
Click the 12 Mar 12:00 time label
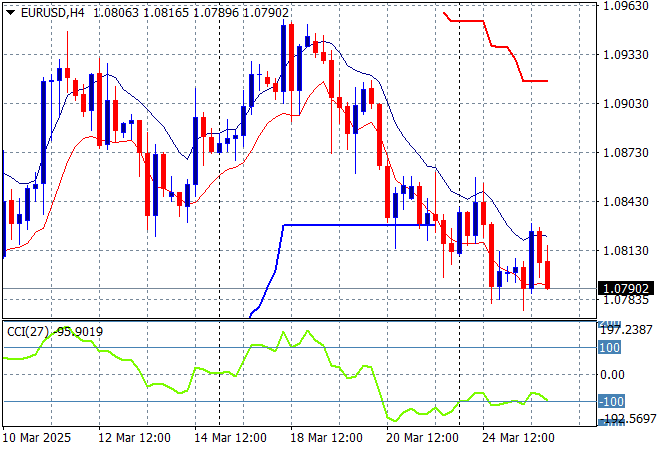click(134, 438)
